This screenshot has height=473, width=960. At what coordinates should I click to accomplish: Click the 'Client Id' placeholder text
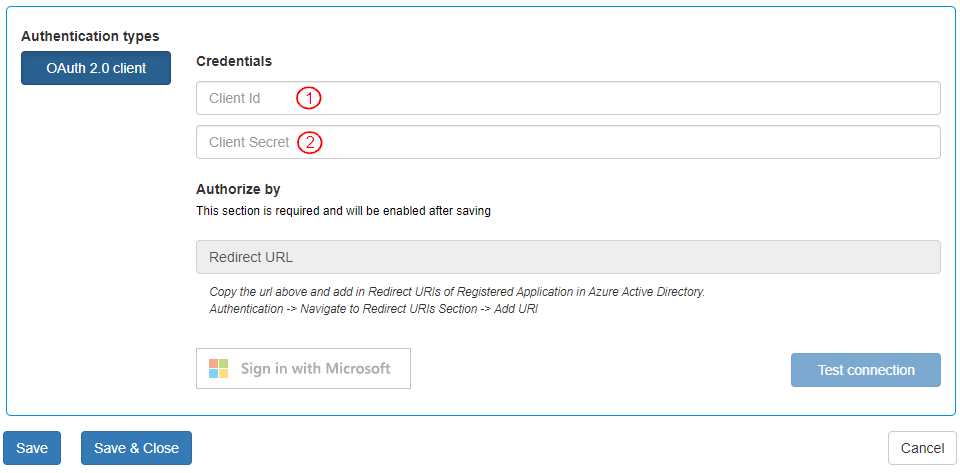[235, 98]
